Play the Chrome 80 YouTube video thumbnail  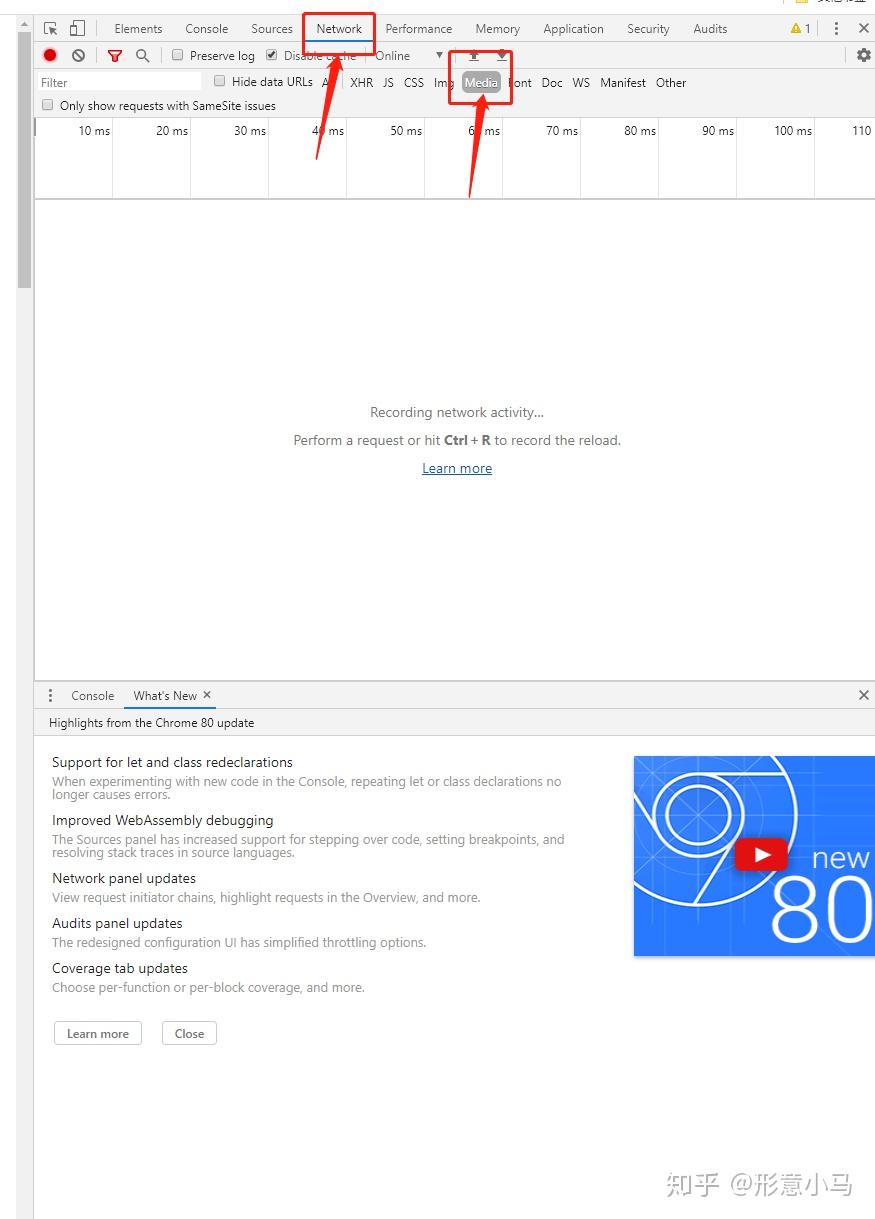tap(763, 855)
